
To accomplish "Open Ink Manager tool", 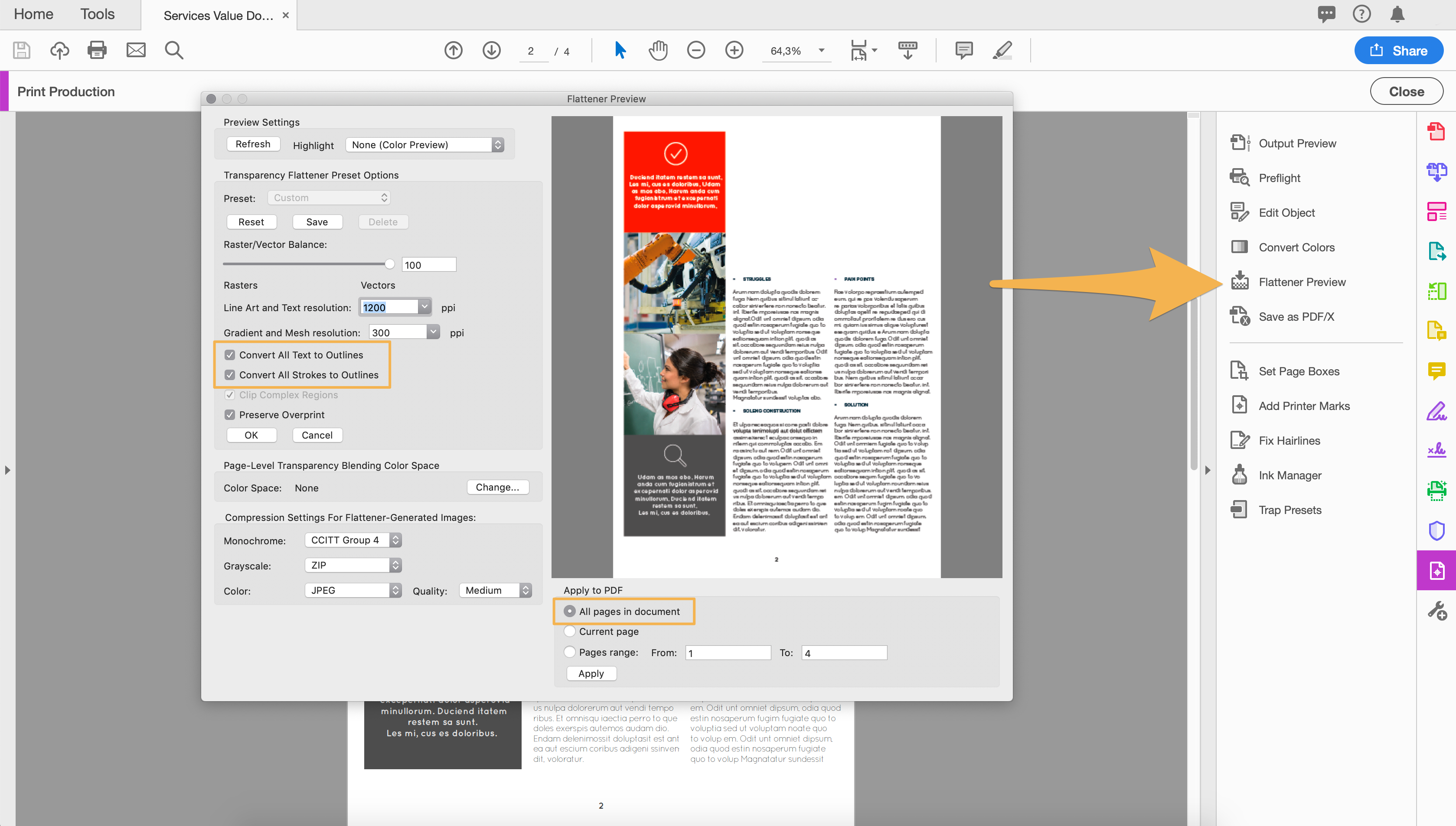I will coord(1276,475).
